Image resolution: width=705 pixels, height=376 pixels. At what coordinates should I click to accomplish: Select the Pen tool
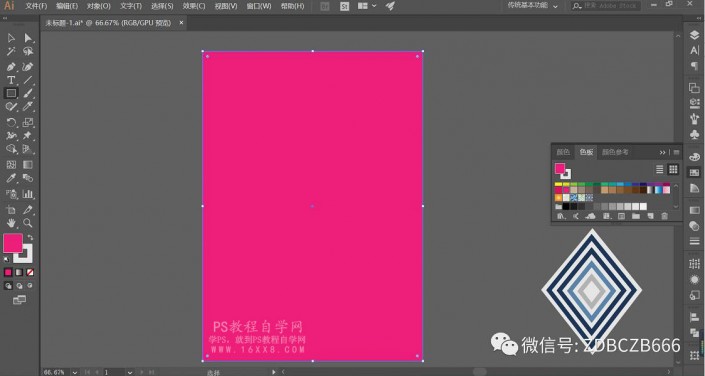pyautogui.click(x=11, y=67)
